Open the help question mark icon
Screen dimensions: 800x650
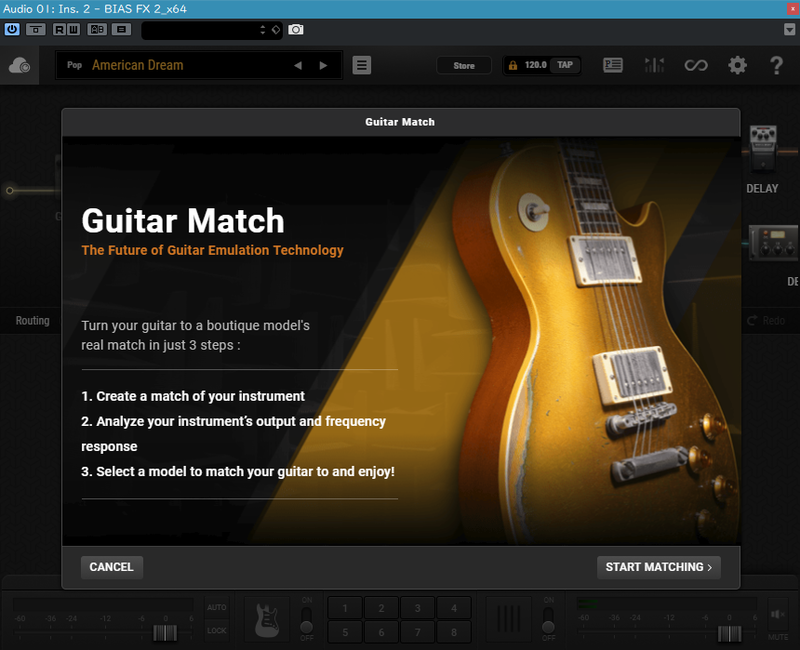pyautogui.click(x=776, y=65)
